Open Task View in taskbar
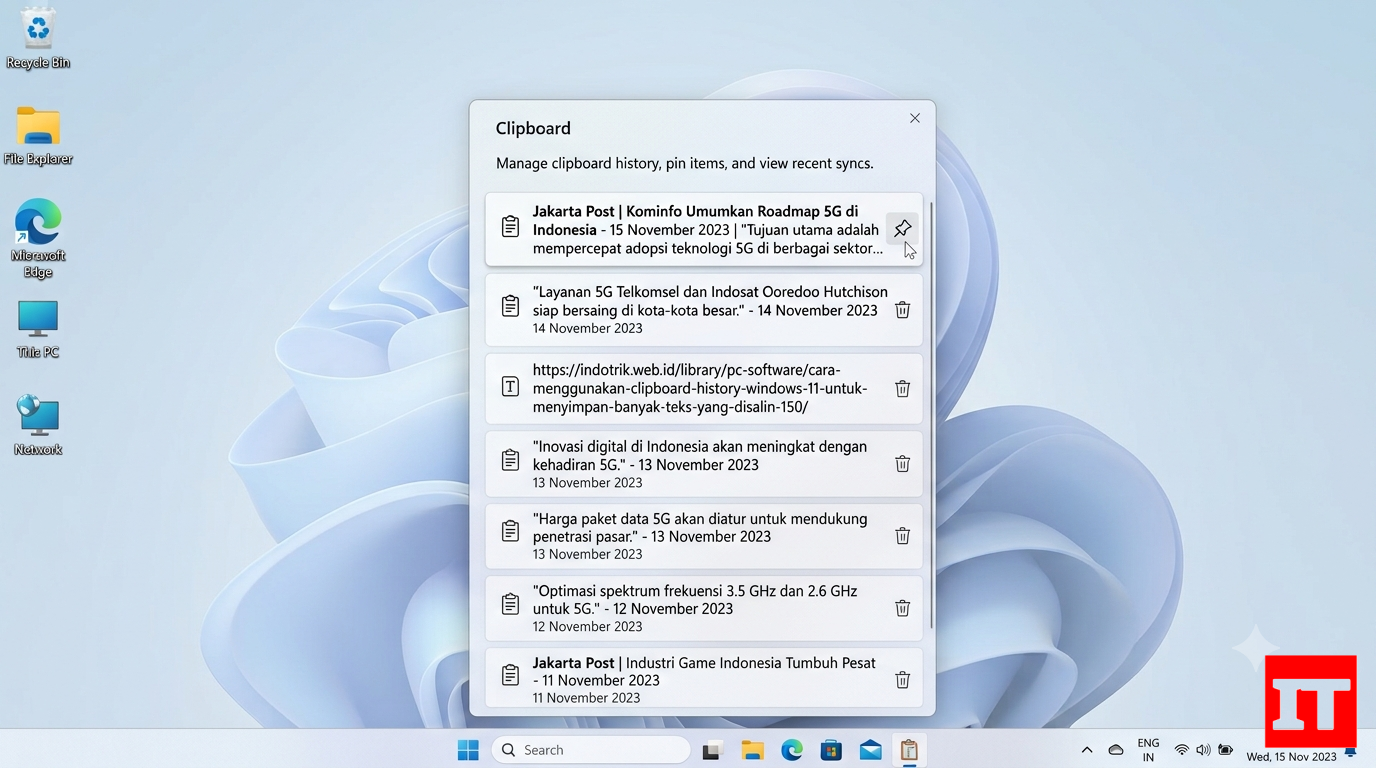 pyautogui.click(x=712, y=750)
